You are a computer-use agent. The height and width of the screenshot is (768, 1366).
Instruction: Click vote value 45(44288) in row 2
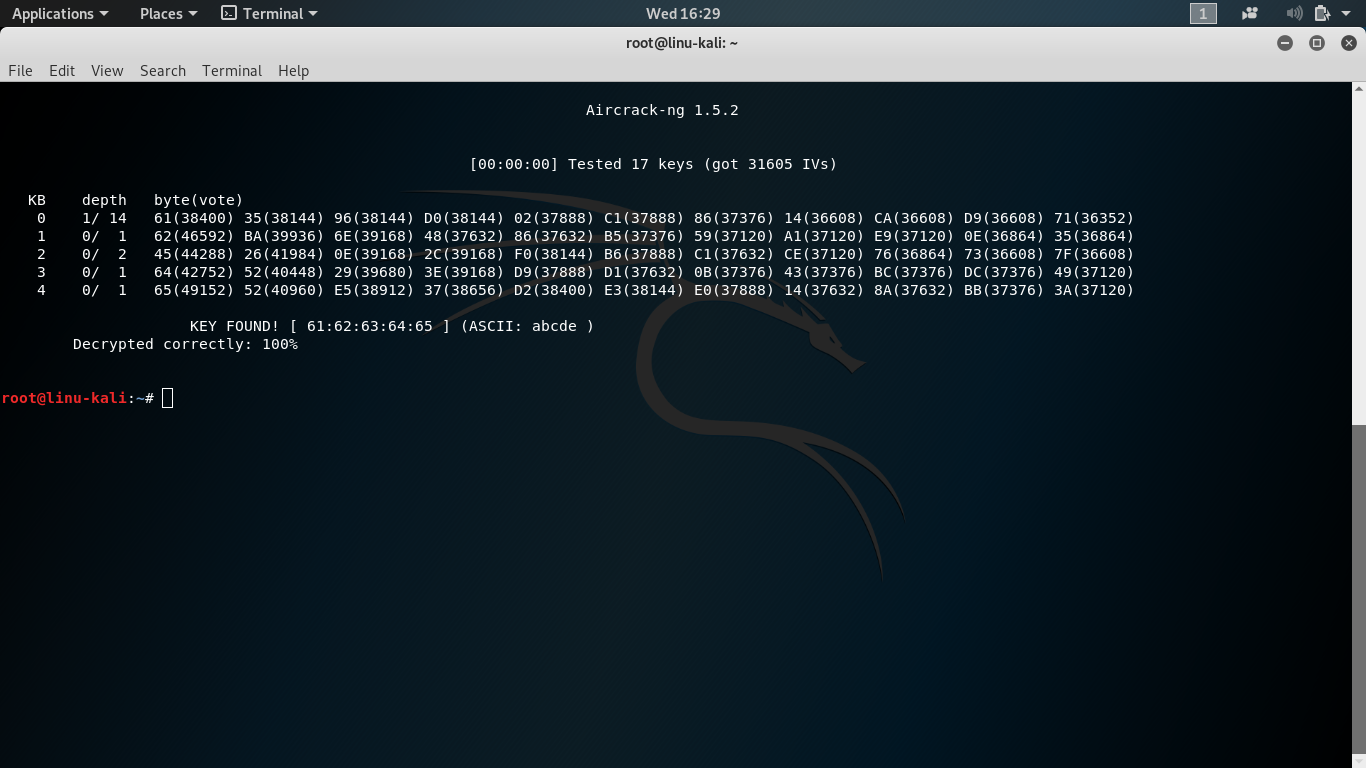194,254
